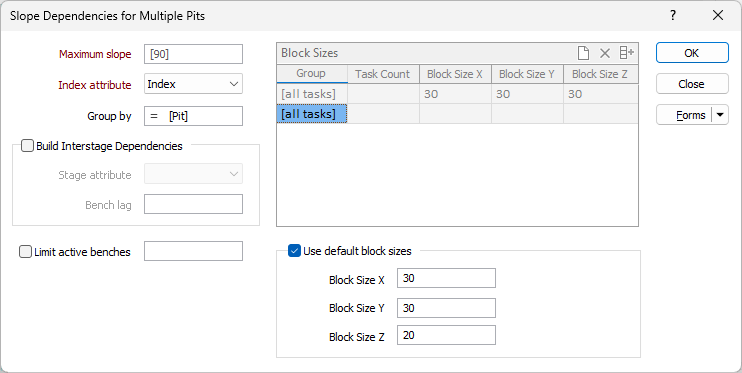Click the Maximum slope input field
This screenshot has width=742, height=373.
(194, 54)
